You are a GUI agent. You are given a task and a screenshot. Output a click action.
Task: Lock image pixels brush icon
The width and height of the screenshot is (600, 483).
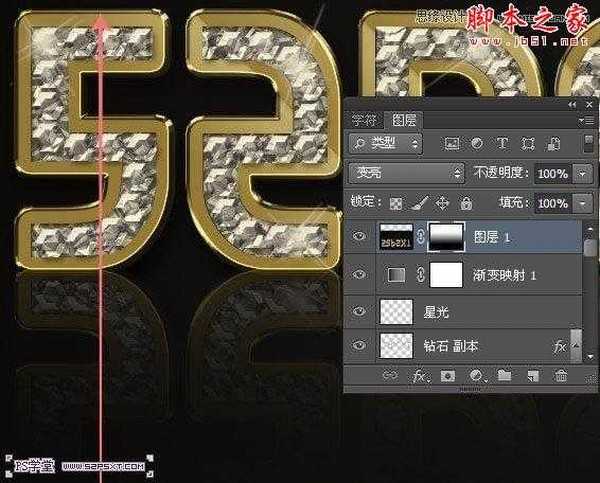pyautogui.click(x=419, y=203)
